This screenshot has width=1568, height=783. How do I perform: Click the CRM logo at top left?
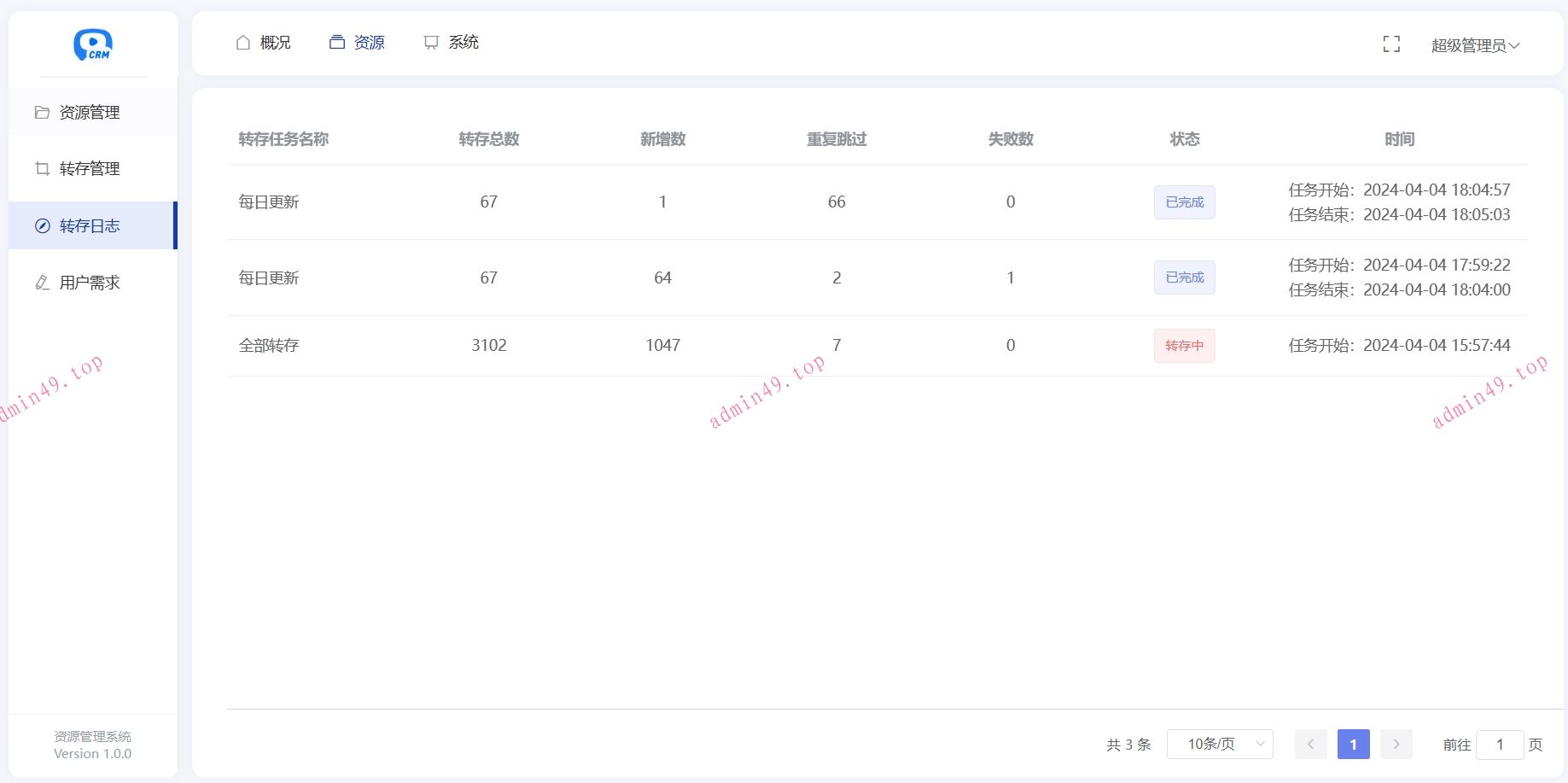coord(92,44)
